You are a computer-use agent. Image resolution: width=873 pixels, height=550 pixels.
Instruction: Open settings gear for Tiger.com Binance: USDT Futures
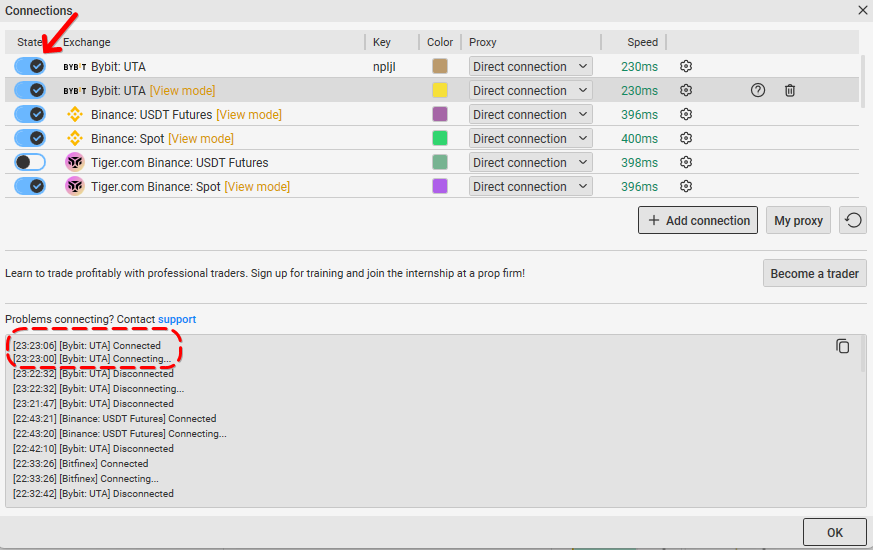coord(686,162)
